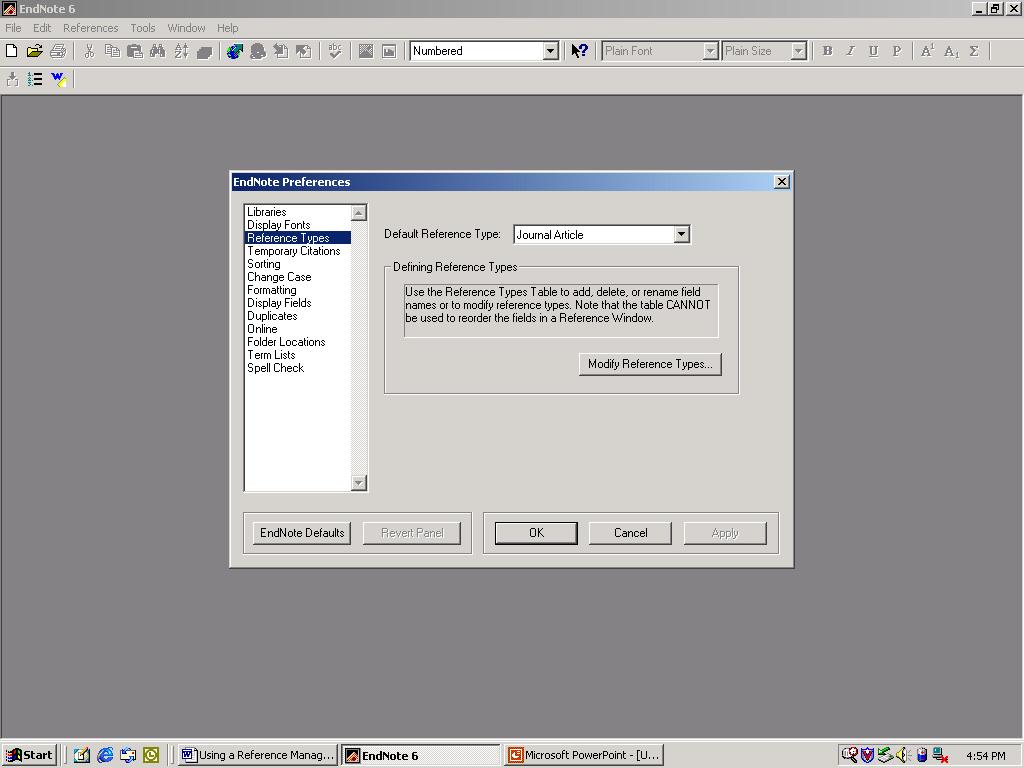The width and height of the screenshot is (1024, 768).
Task: Click the New library toolbar icon
Action: 11,51
